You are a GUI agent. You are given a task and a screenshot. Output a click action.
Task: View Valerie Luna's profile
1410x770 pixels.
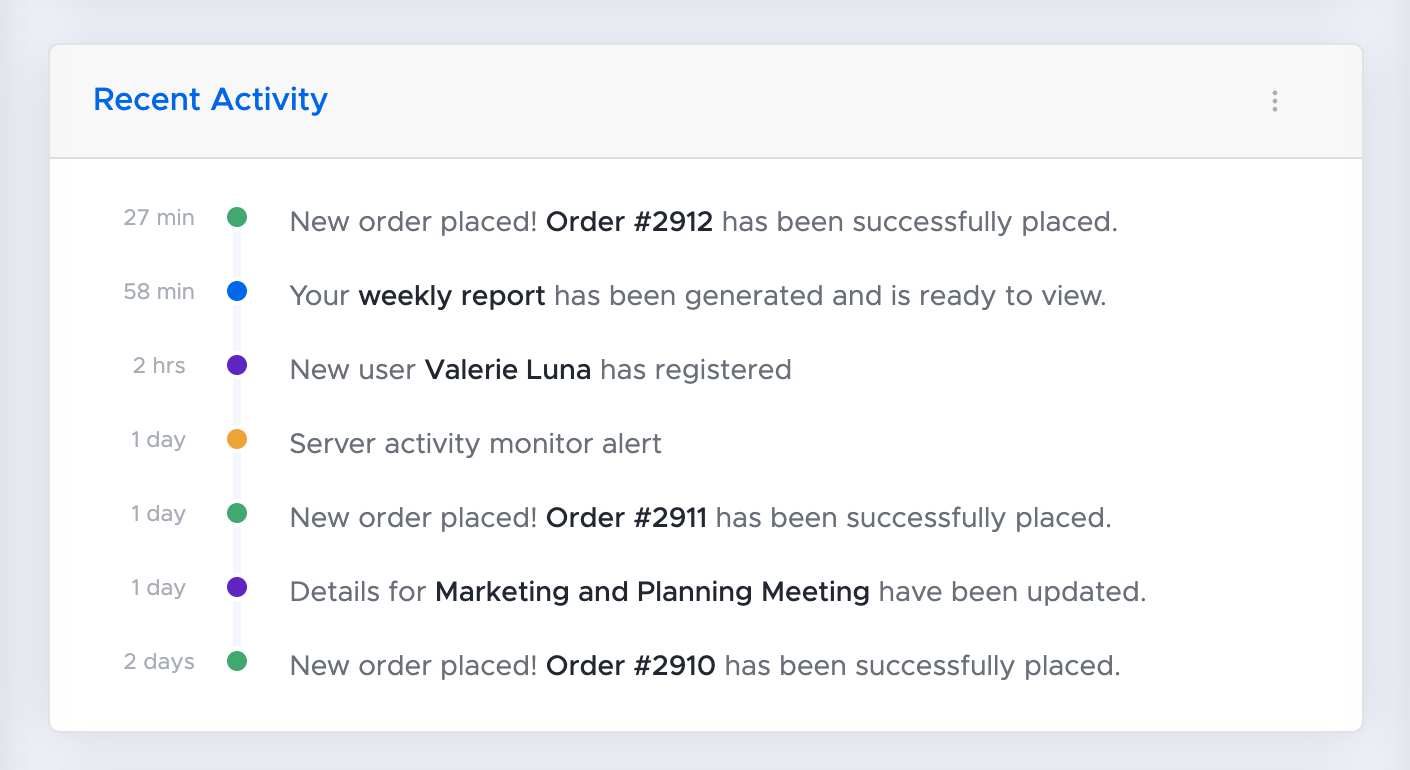pos(508,369)
